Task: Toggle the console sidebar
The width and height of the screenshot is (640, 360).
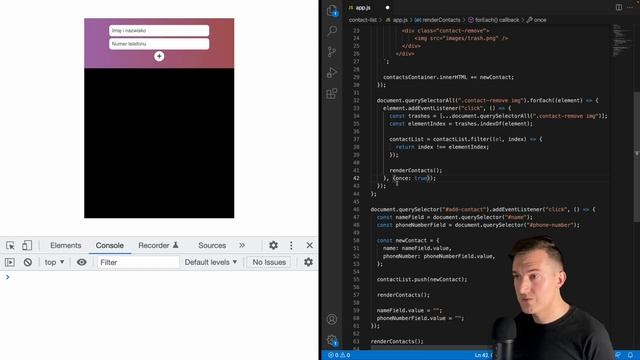Action: 10,262
